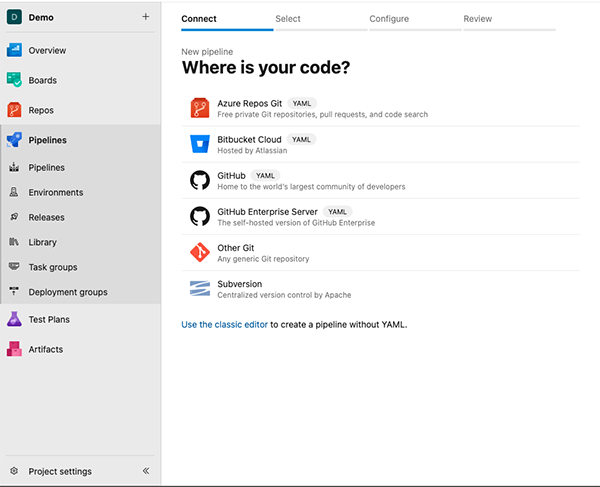Image resolution: width=600 pixels, height=487 pixels.
Task: Open Artifacts from the sidebar icon
Action: (x=14, y=349)
